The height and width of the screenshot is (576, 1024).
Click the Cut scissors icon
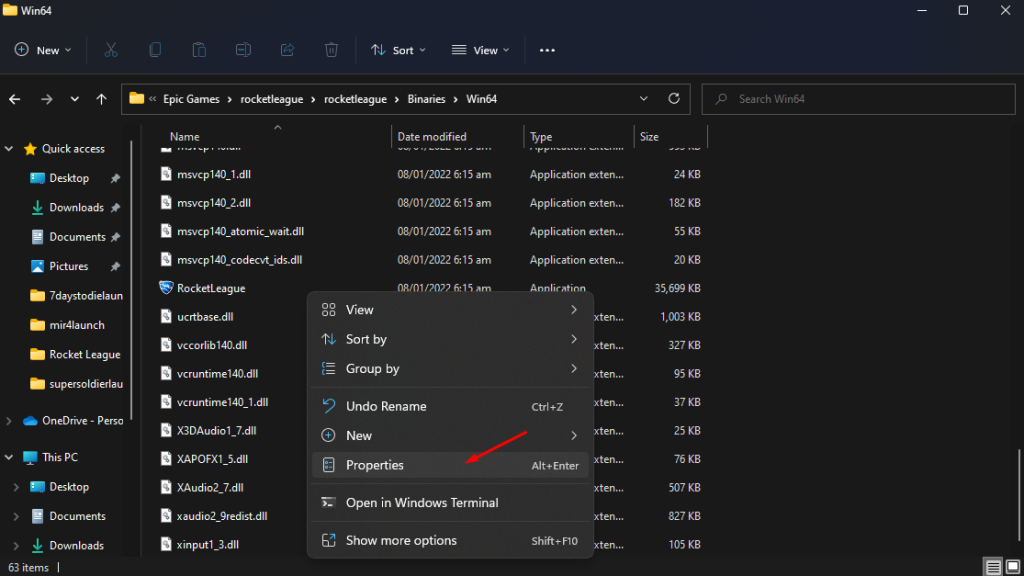point(111,50)
